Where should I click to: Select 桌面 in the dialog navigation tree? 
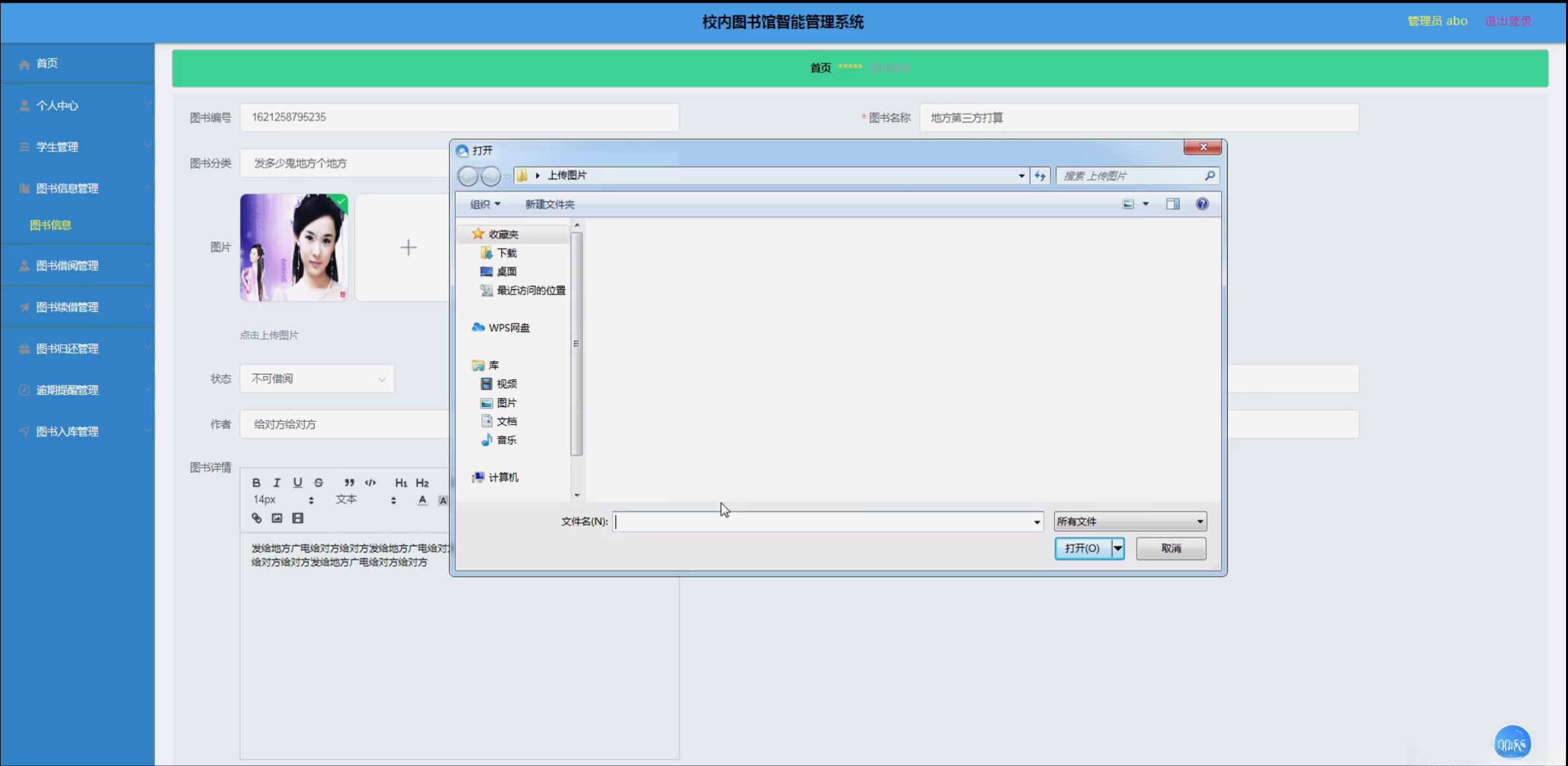[506, 272]
